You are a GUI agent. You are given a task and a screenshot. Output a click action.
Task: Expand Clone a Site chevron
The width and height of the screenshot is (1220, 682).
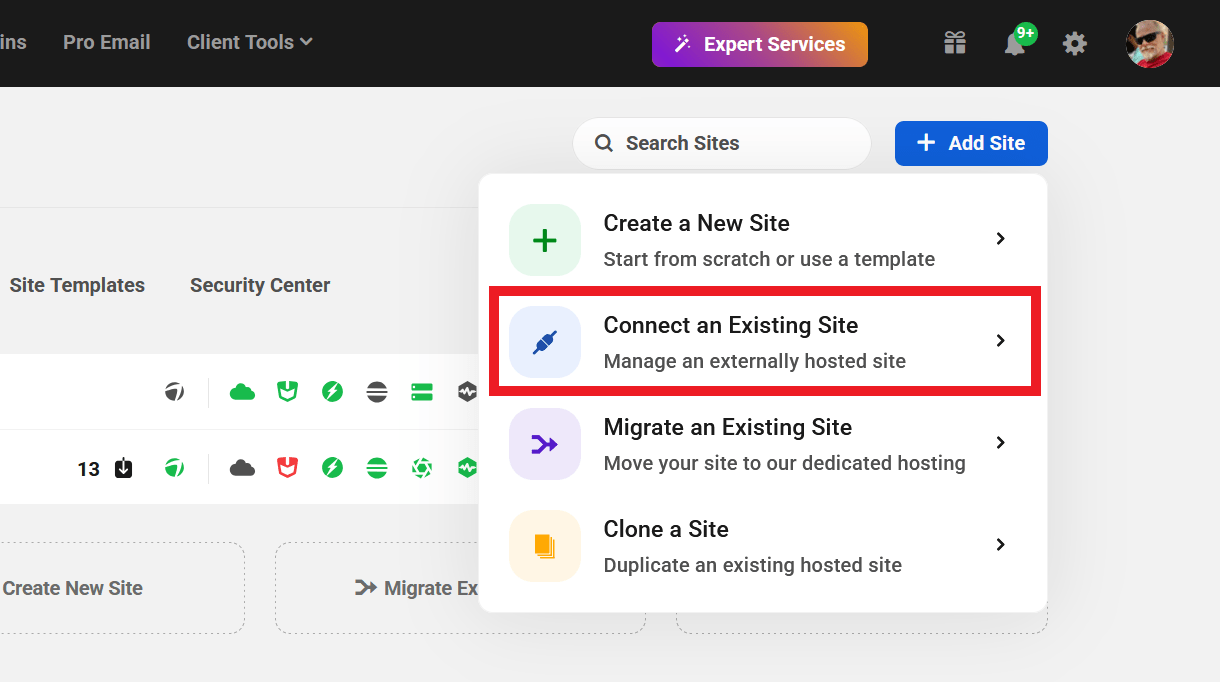[x=1000, y=545]
